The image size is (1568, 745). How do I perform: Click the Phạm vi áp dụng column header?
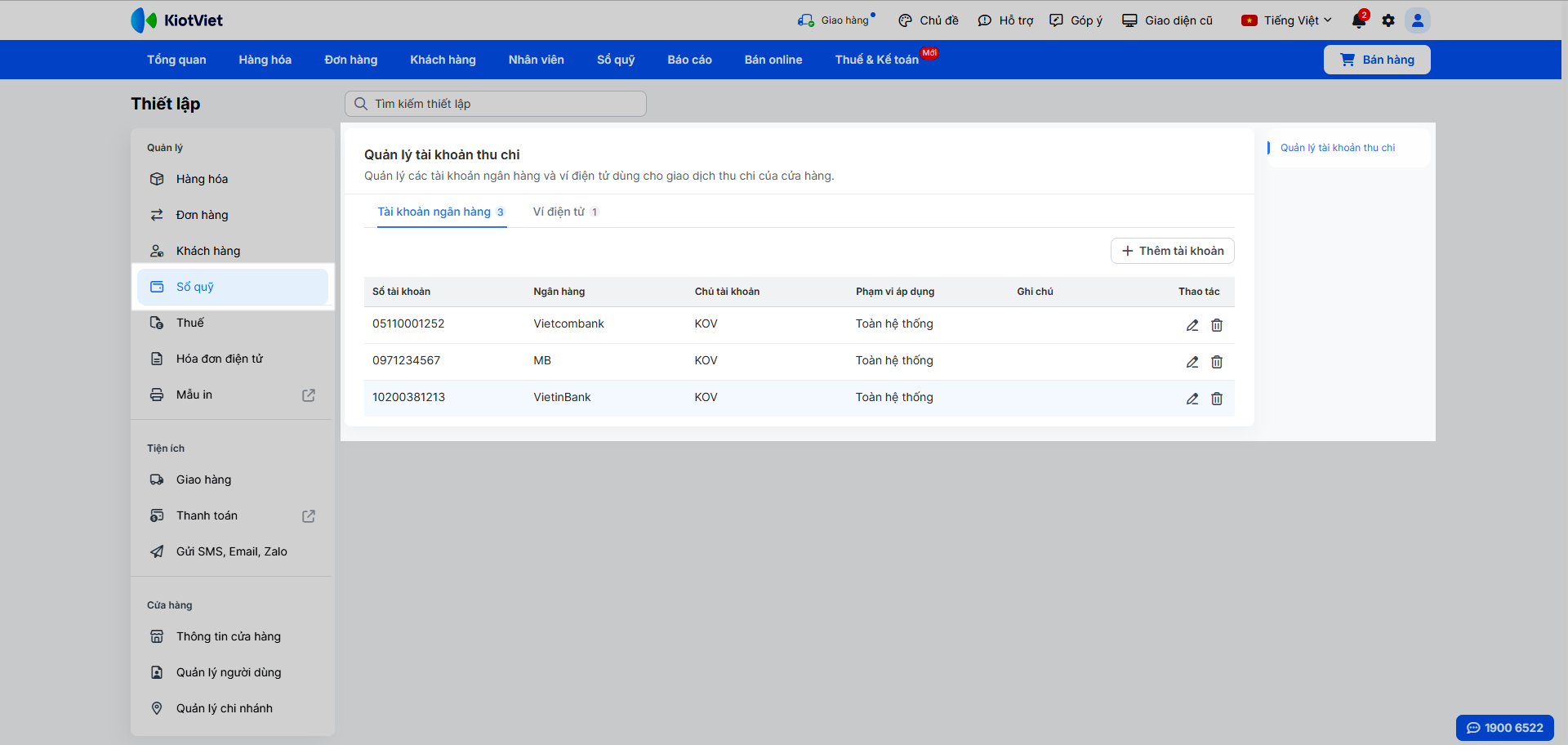[x=895, y=292]
